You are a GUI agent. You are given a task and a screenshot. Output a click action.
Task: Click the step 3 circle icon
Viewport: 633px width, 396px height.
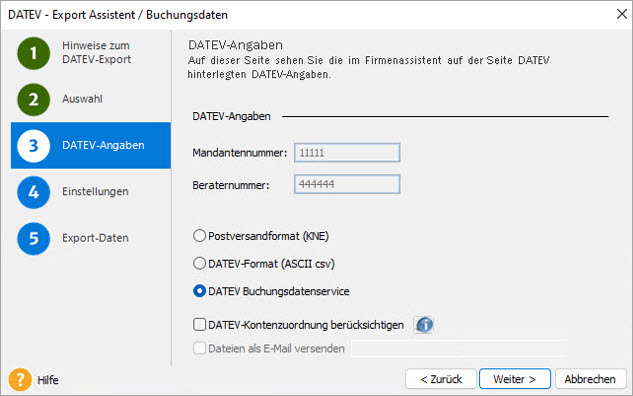(x=34, y=146)
